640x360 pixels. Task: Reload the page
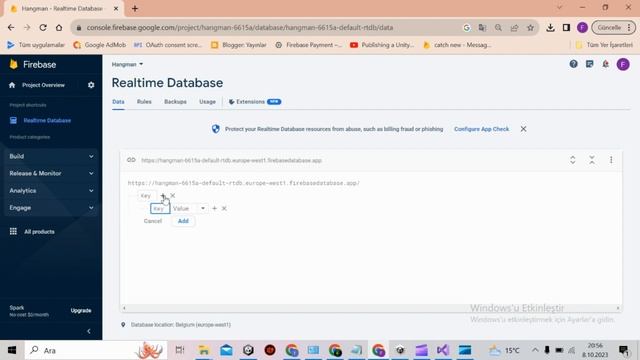point(43,27)
